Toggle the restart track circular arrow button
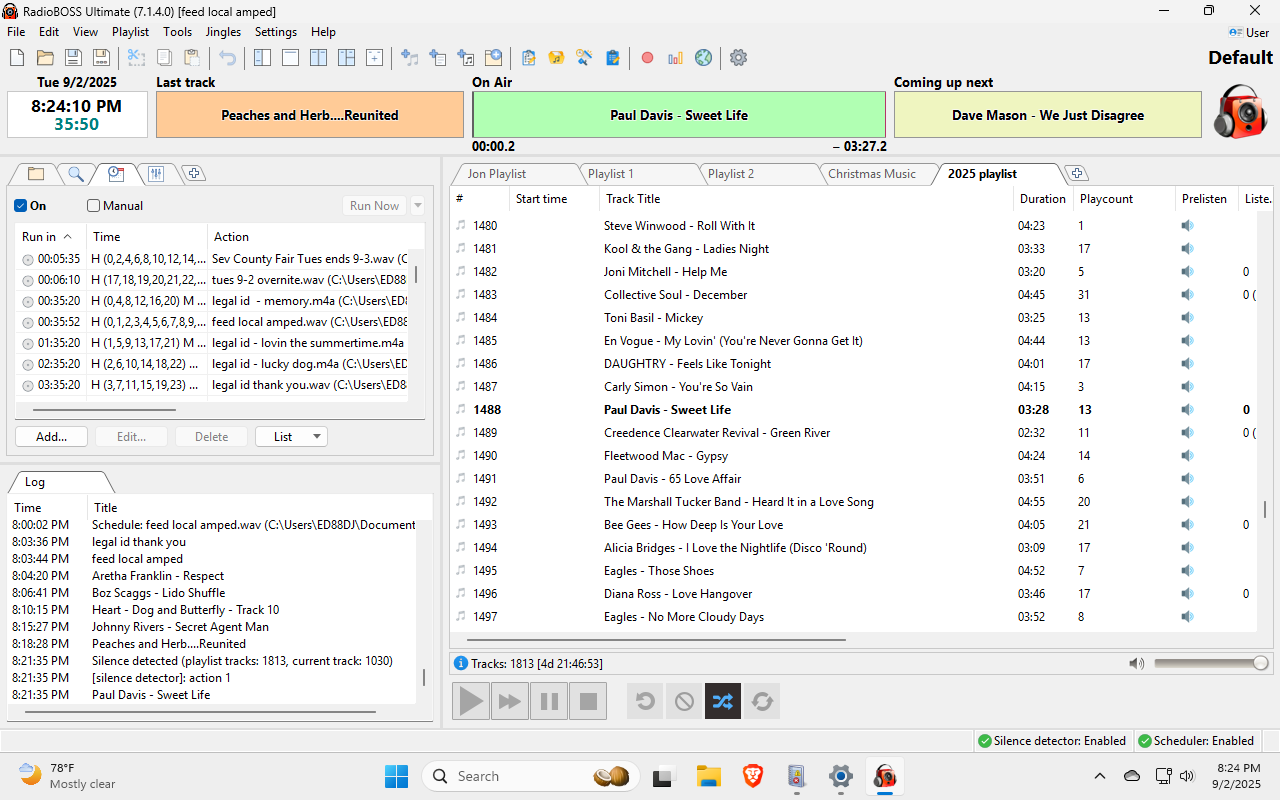The height and width of the screenshot is (800, 1280). point(645,702)
